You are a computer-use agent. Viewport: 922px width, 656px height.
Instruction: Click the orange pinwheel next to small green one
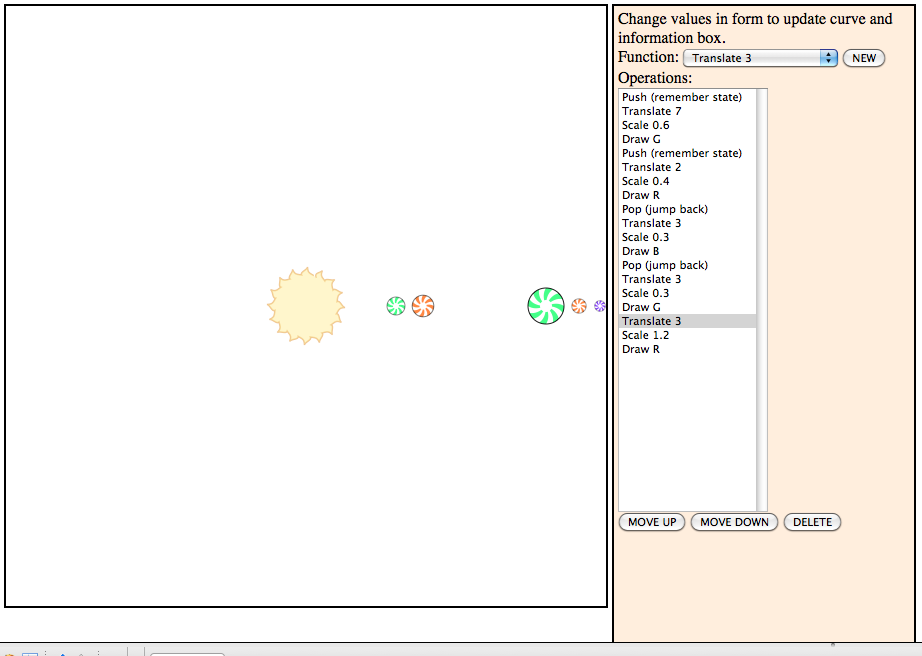pos(423,306)
